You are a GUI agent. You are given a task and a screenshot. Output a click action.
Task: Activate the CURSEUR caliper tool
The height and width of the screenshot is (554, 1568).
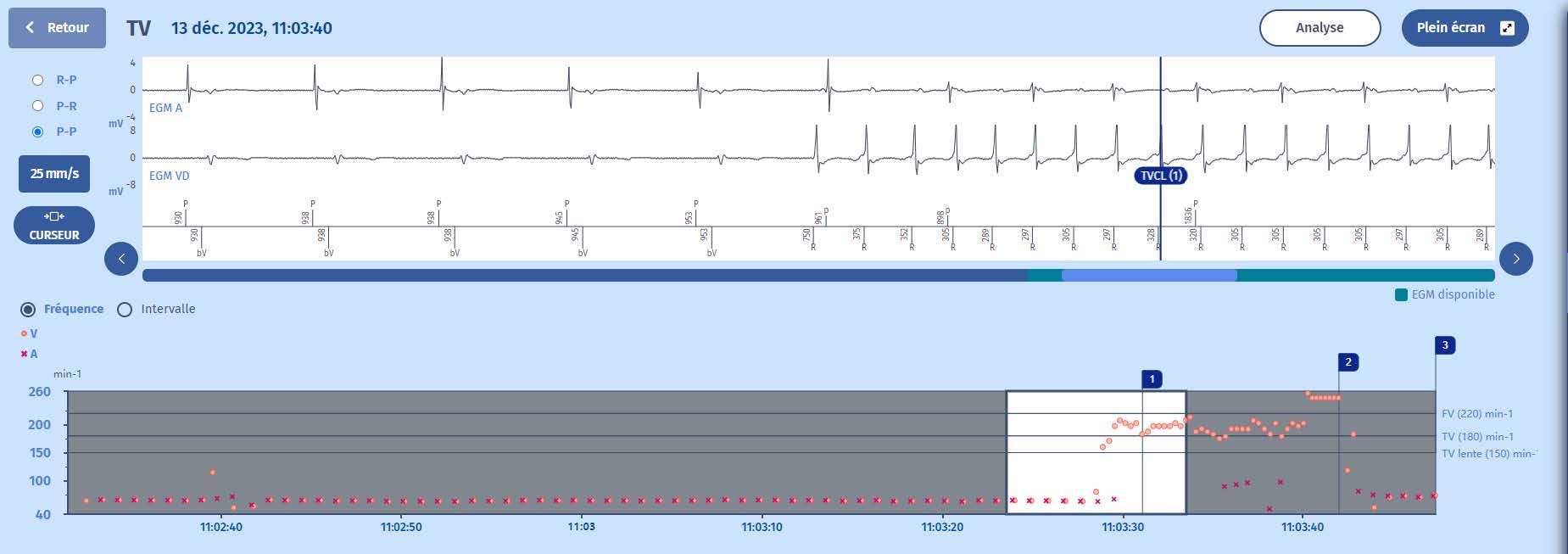tap(54, 226)
